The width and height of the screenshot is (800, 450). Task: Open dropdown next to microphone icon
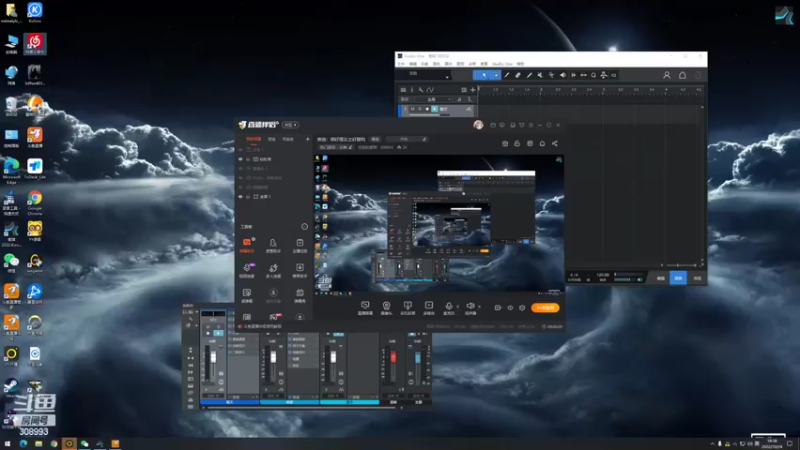(x=457, y=307)
